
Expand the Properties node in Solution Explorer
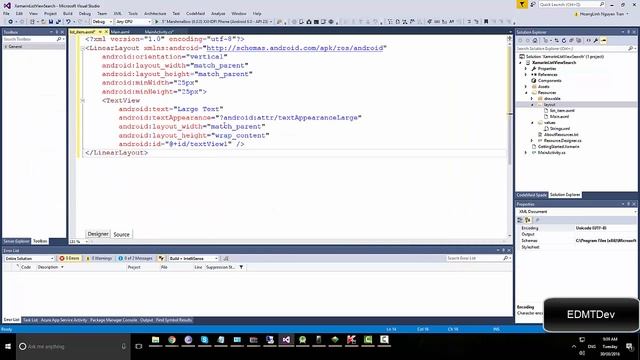click(526, 69)
